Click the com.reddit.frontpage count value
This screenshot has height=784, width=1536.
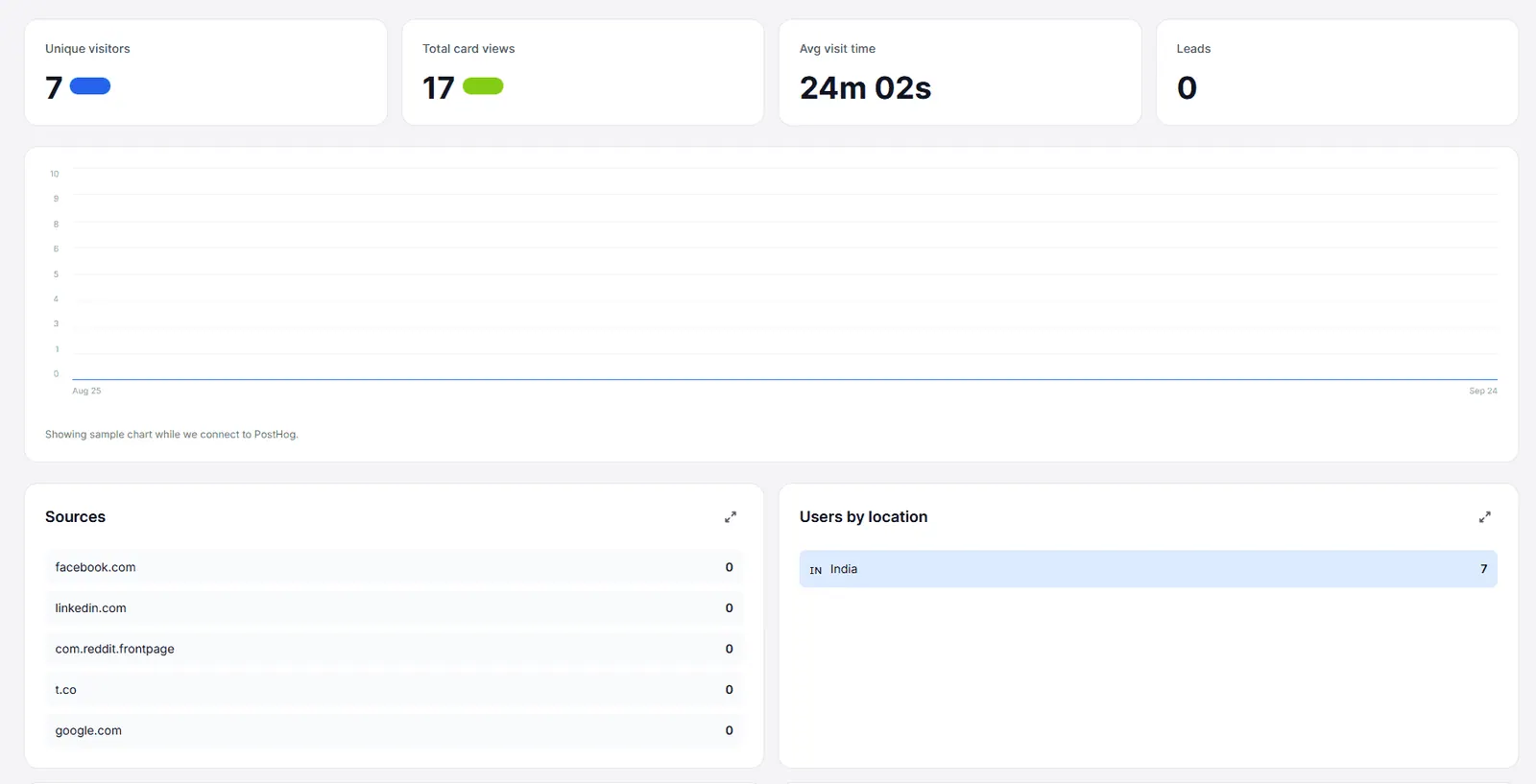[x=730, y=649]
